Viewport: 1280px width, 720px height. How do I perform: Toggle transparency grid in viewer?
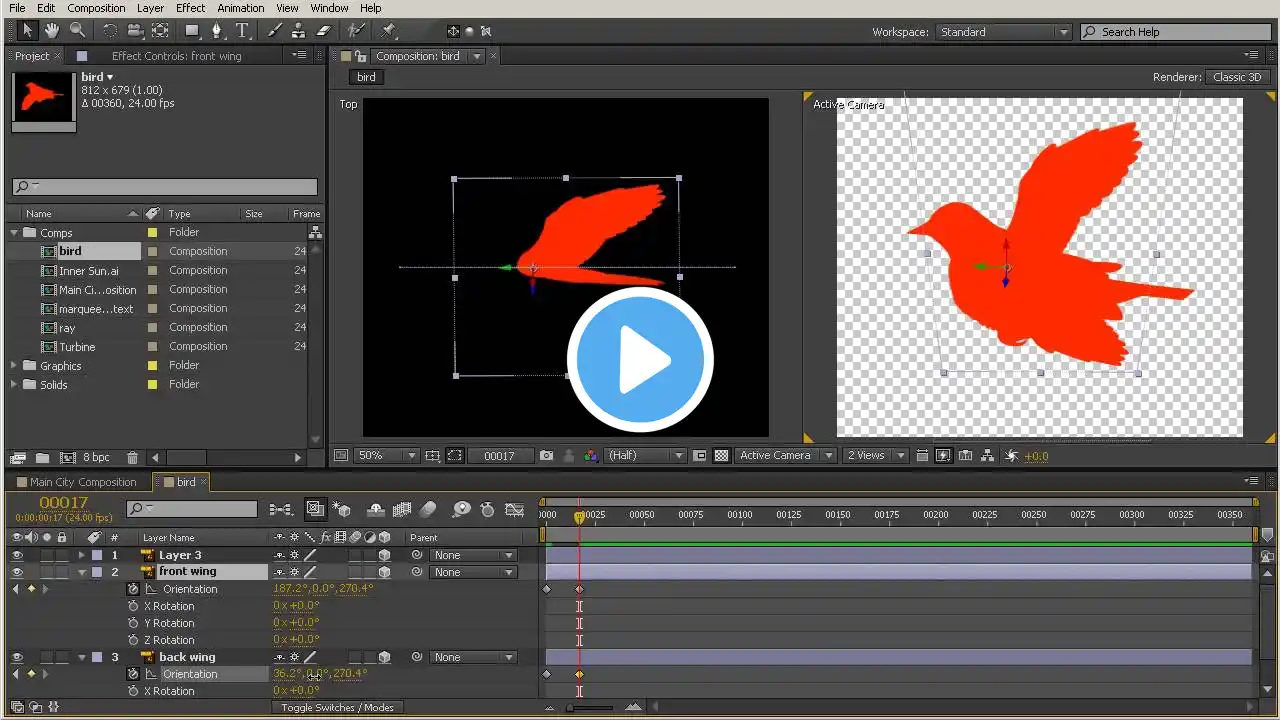coord(721,455)
